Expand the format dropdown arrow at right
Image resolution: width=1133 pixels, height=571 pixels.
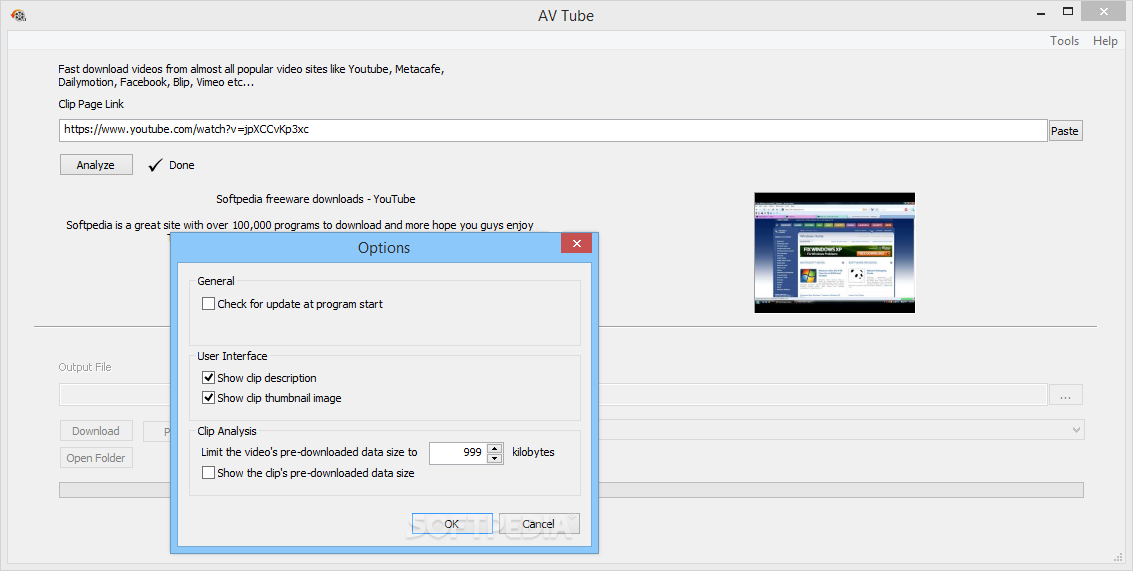[1076, 430]
